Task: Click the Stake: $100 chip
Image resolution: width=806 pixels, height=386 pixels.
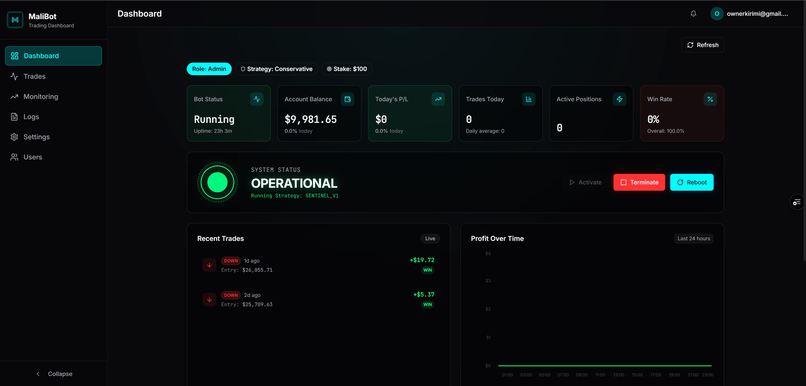Action: click(347, 69)
